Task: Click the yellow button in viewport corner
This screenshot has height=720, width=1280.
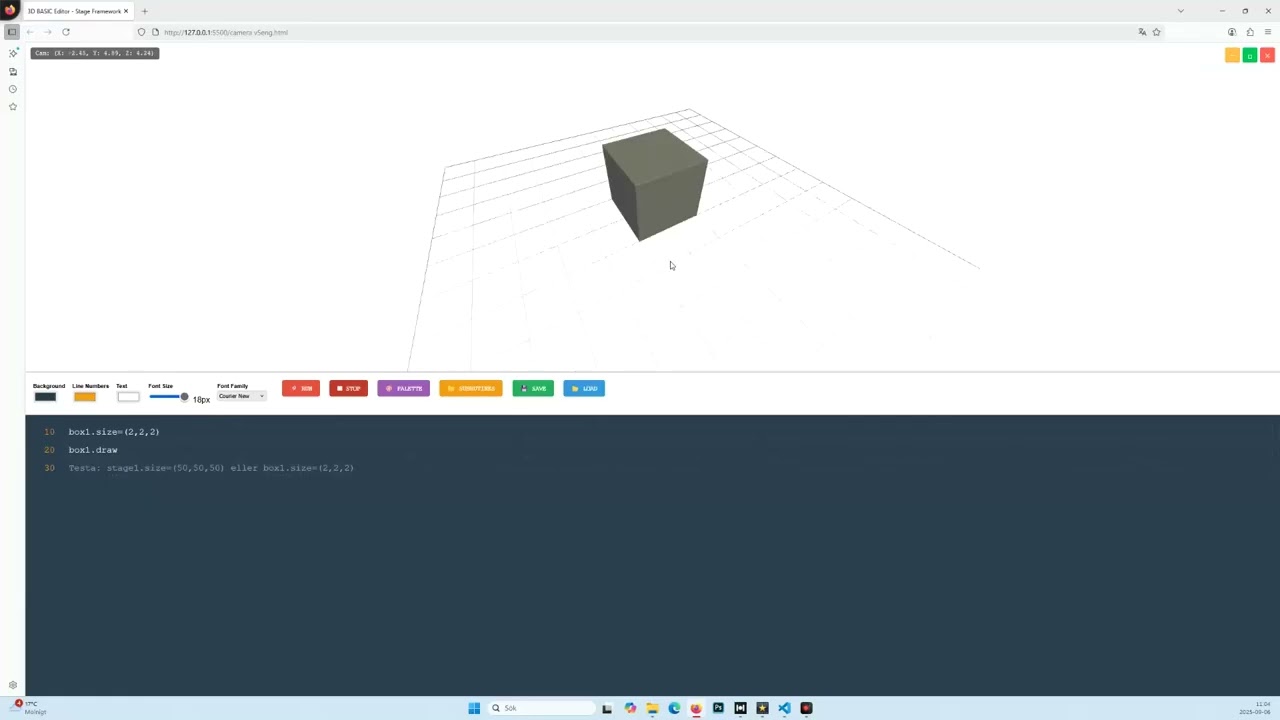Action: (1232, 56)
